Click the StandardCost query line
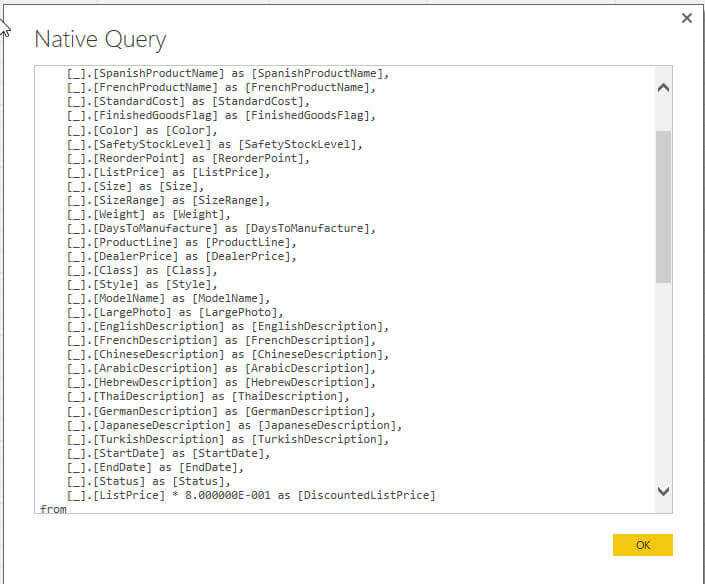705x584 pixels. coord(188,102)
